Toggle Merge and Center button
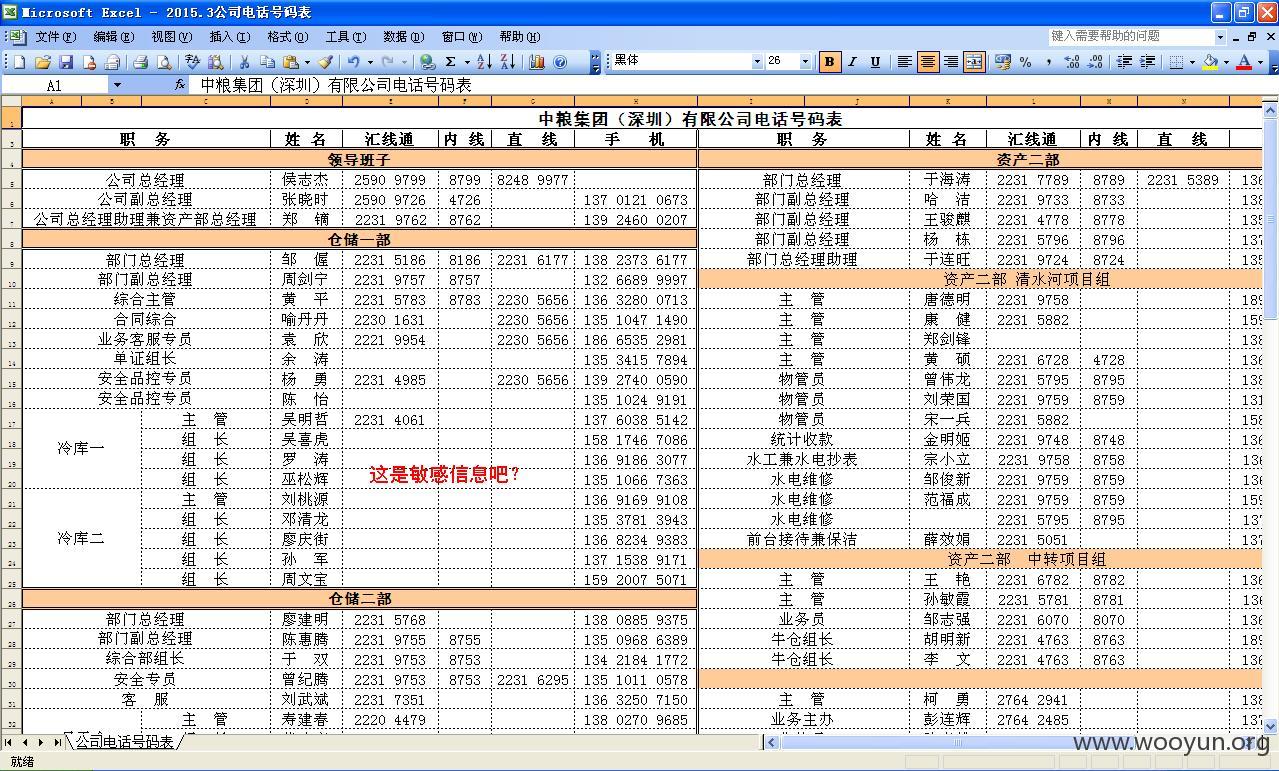This screenshot has height=771, width=1279. pyautogui.click(x=974, y=62)
